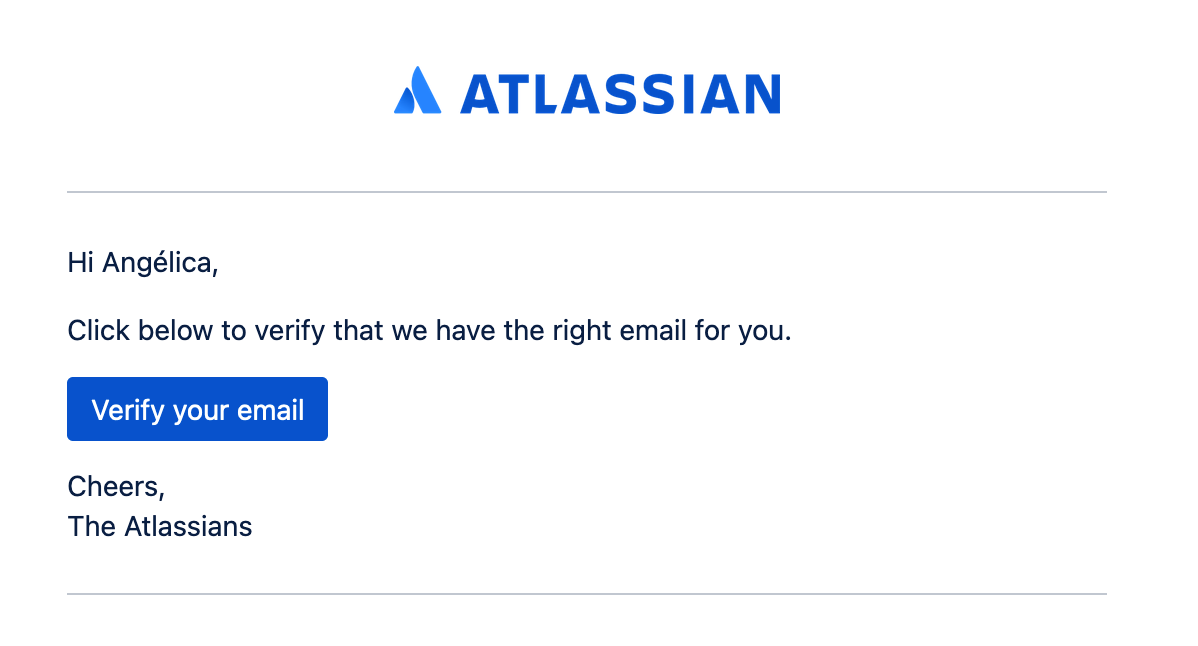Select the sentence asking to verify your email

click(x=428, y=330)
